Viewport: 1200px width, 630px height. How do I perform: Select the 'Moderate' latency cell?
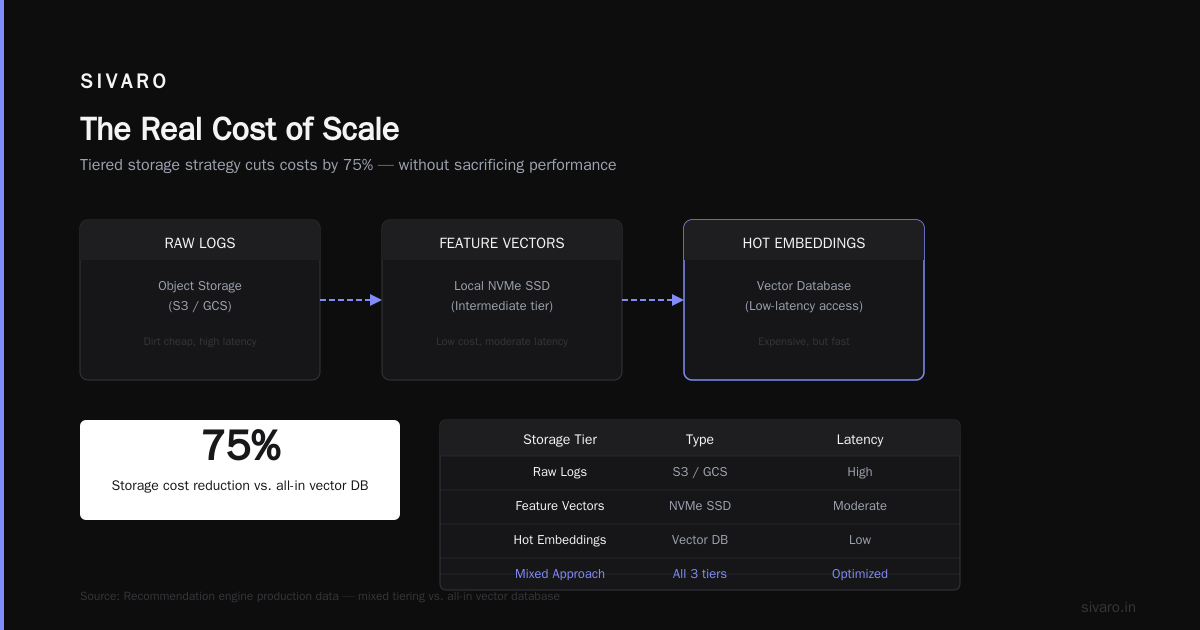(860, 506)
